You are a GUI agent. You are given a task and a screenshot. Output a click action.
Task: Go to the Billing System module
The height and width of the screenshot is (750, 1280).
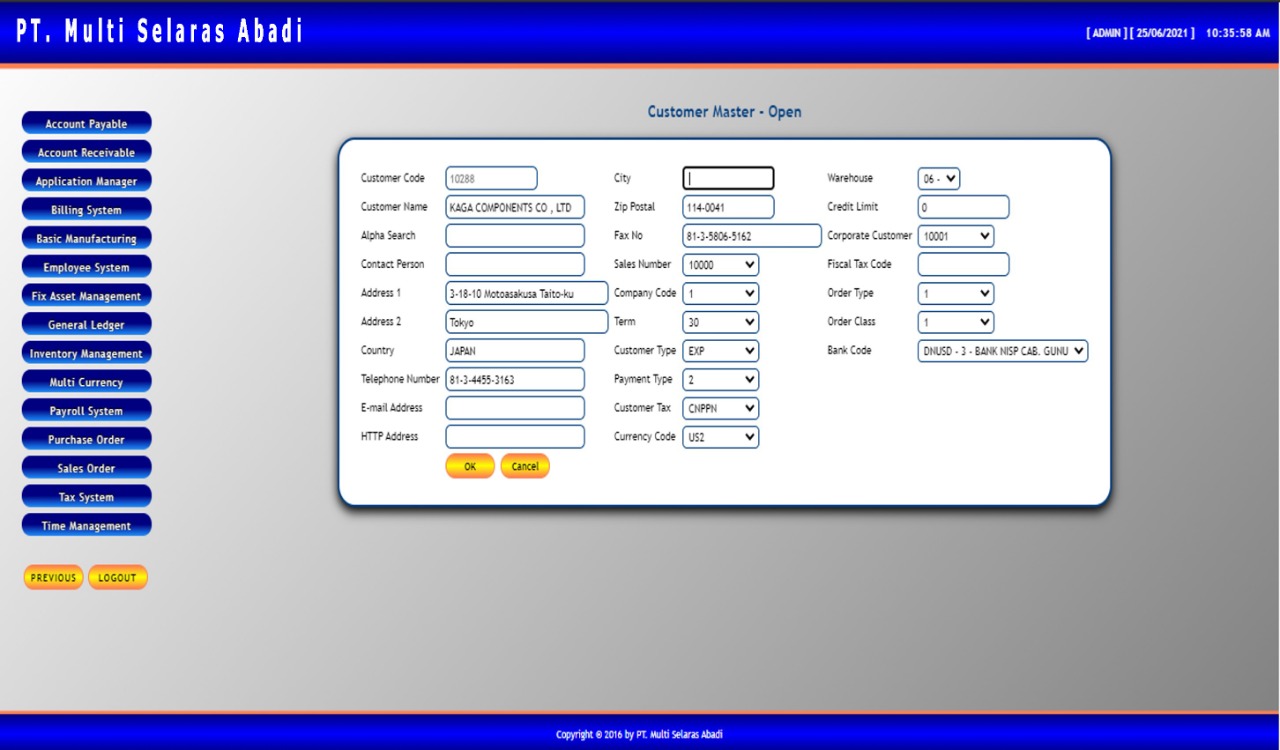point(86,210)
